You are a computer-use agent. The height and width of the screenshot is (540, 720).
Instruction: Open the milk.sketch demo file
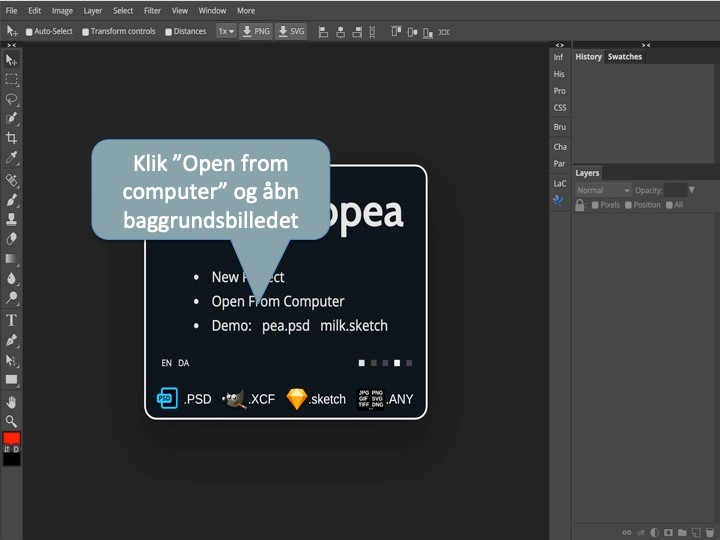[354, 326]
